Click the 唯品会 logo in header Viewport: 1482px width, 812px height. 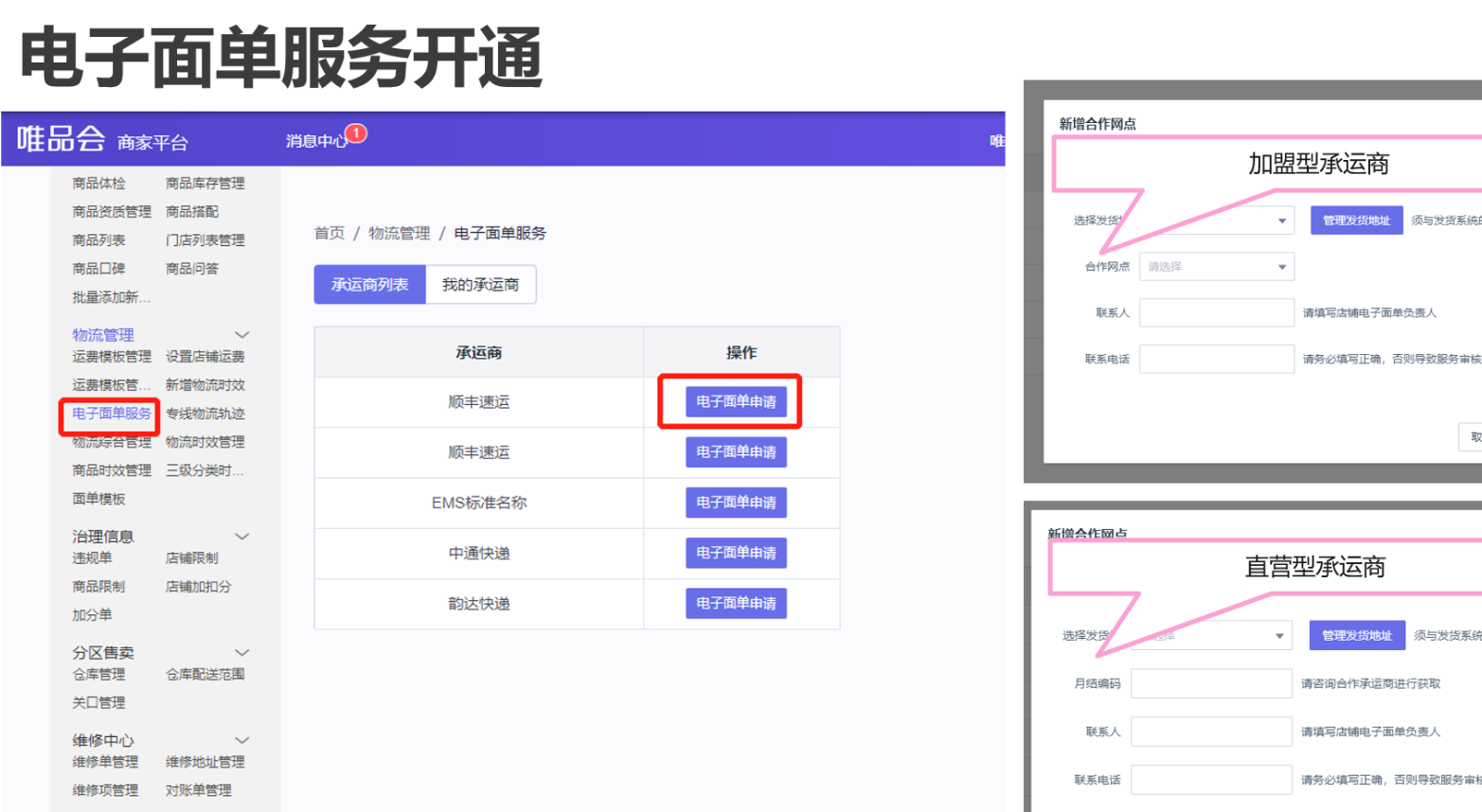tap(61, 139)
